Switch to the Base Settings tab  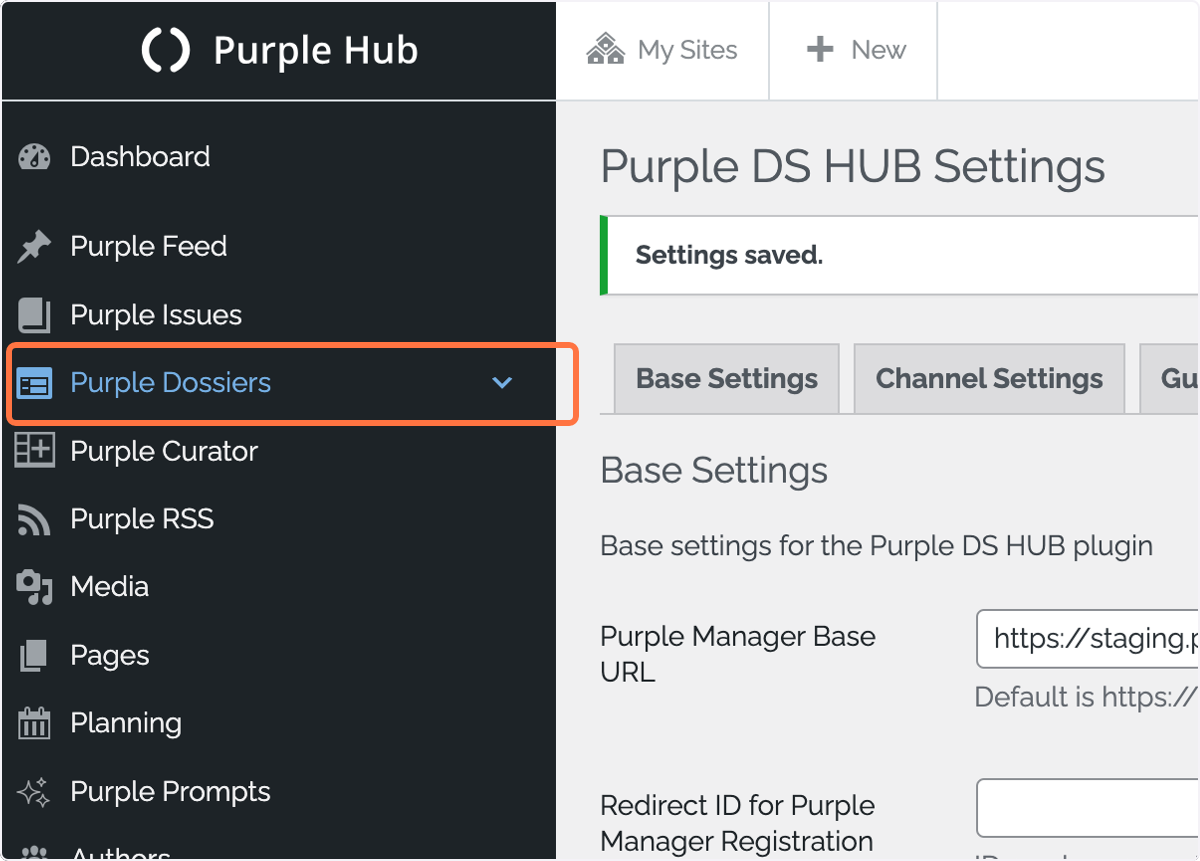click(727, 379)
